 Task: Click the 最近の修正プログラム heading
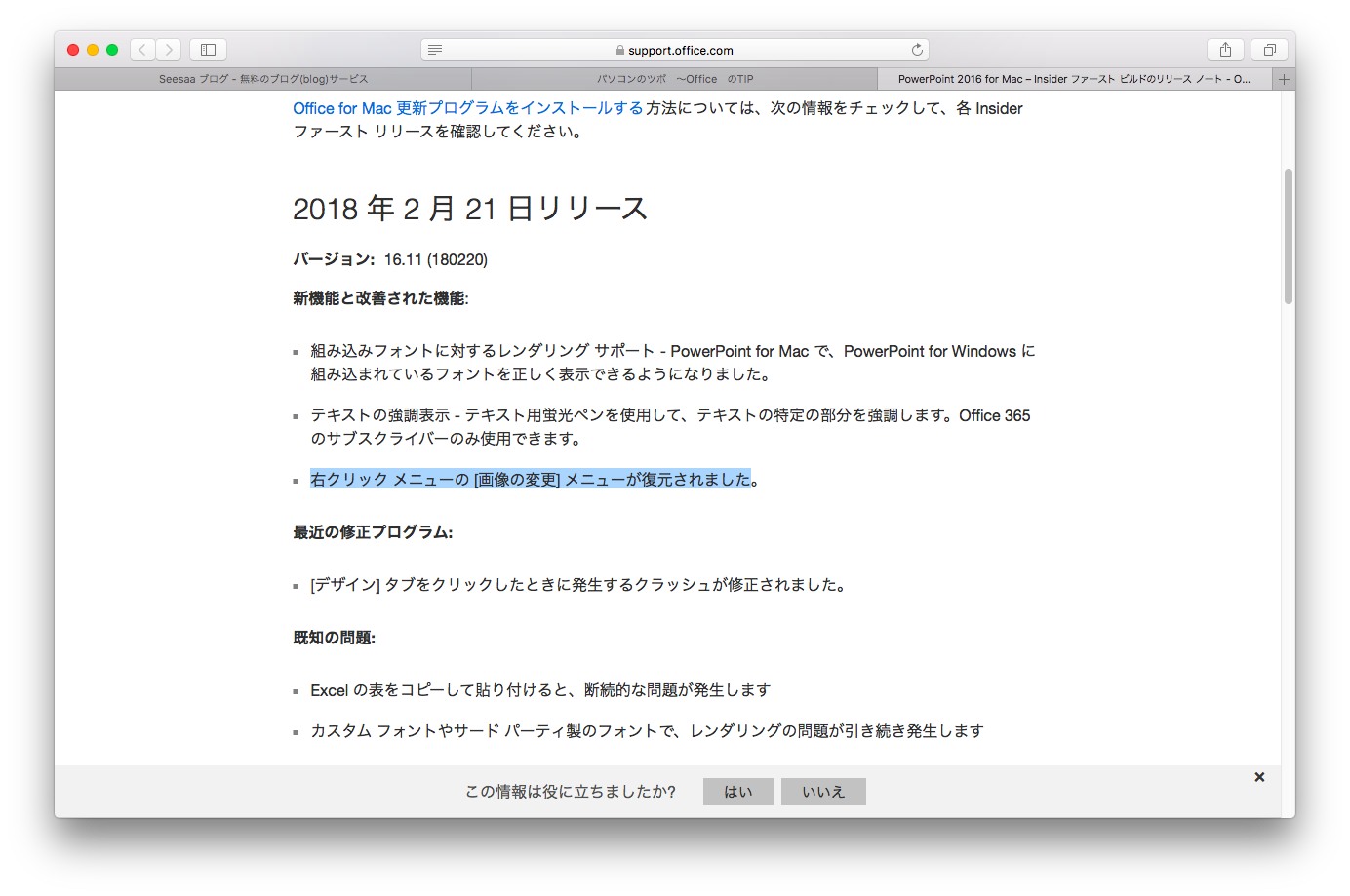[373, 532]
